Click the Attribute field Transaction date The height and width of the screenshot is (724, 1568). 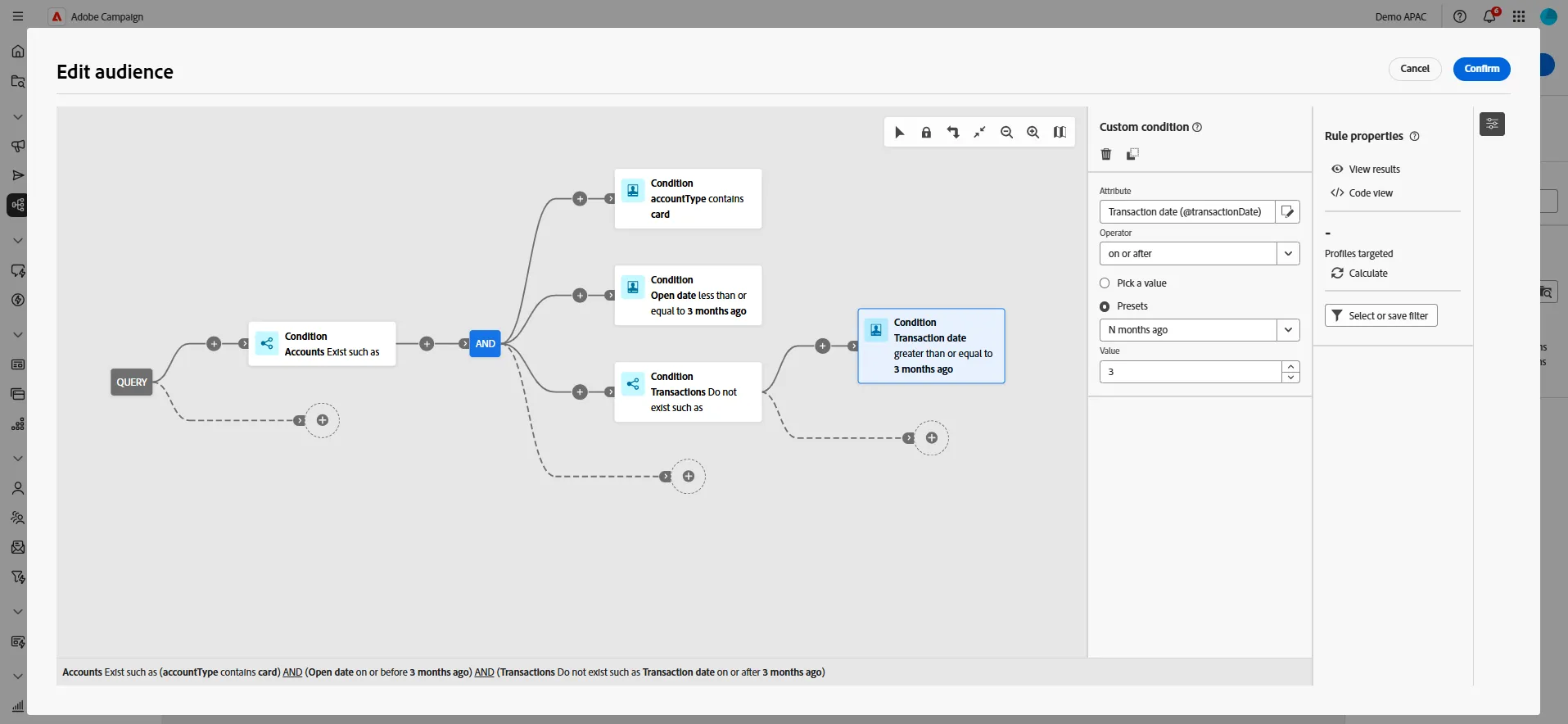[1187, 212]
